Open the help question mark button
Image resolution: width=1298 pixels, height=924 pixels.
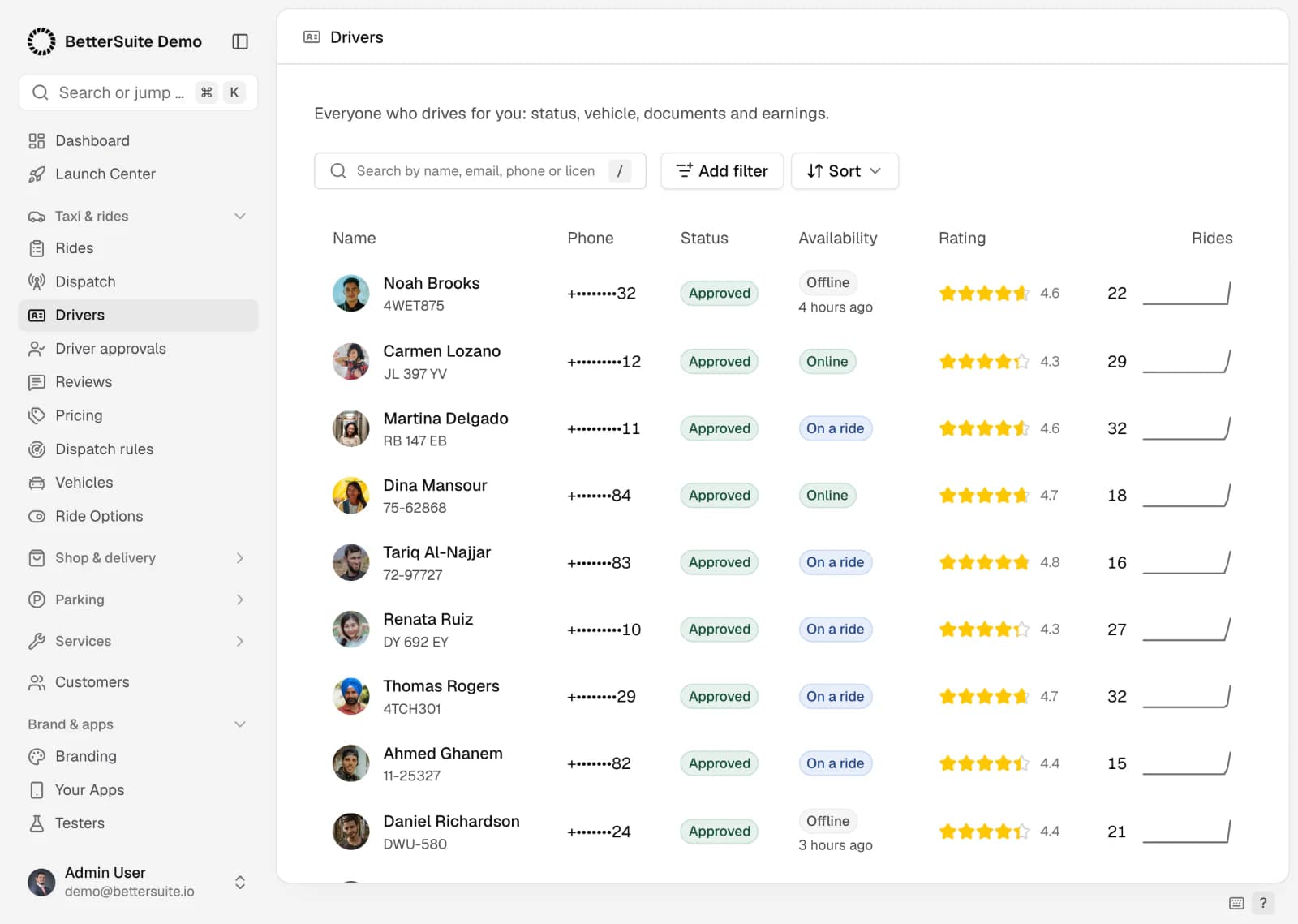(x=1263, y=903)
